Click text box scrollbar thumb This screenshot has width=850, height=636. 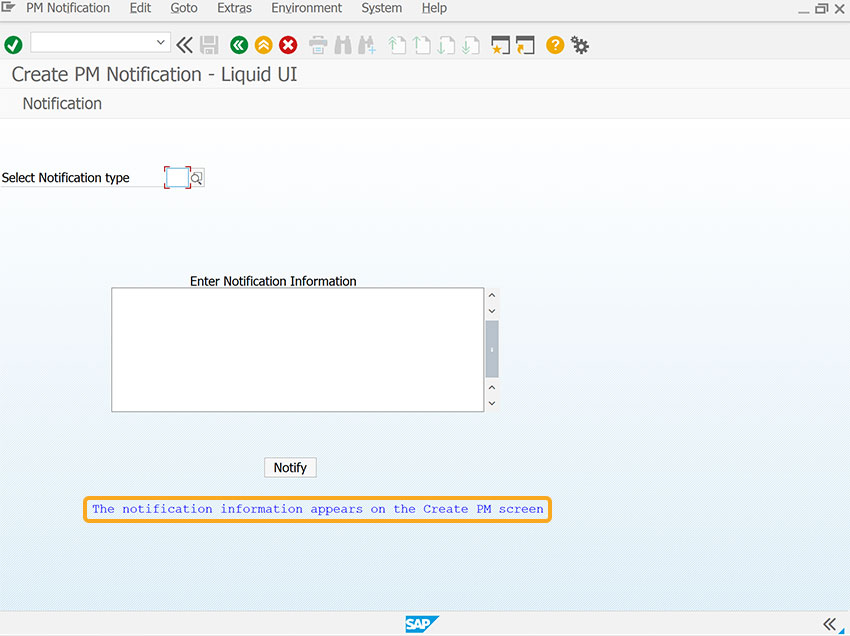[x=492, y=349]
